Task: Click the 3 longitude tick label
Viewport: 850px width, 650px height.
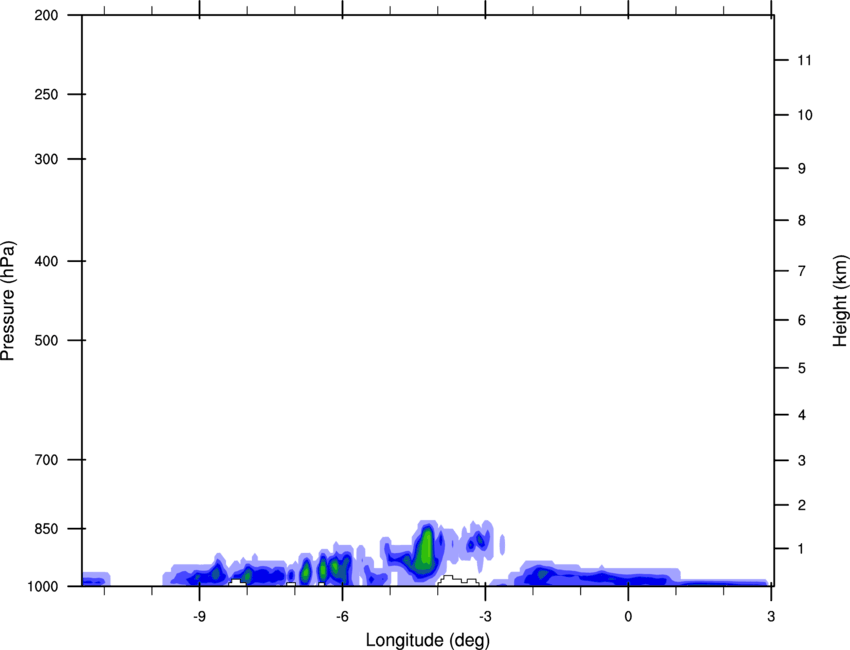Action: 771,616
